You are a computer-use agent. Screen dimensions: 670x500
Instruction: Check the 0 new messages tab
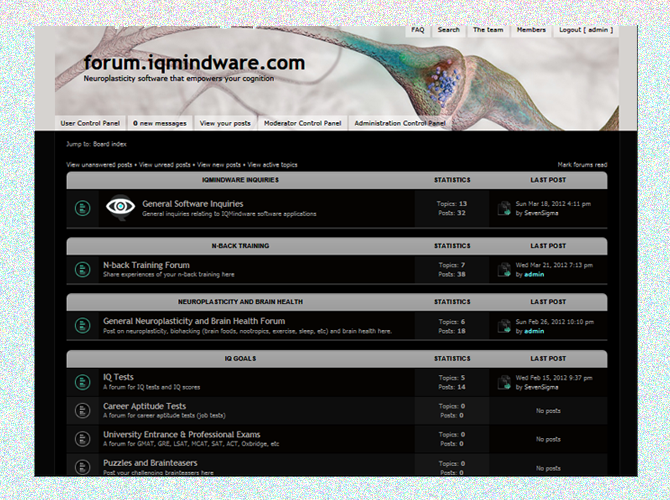tap(160, 123)
